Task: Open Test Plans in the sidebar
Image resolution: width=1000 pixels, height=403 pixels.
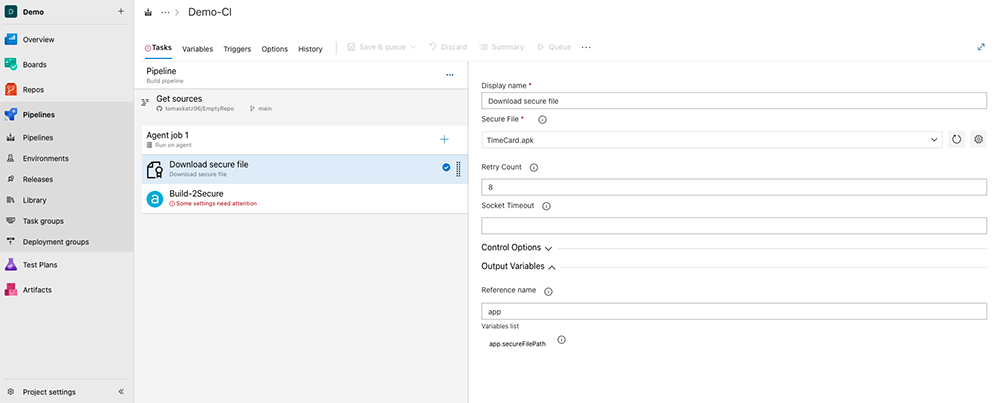Action: 40,265
